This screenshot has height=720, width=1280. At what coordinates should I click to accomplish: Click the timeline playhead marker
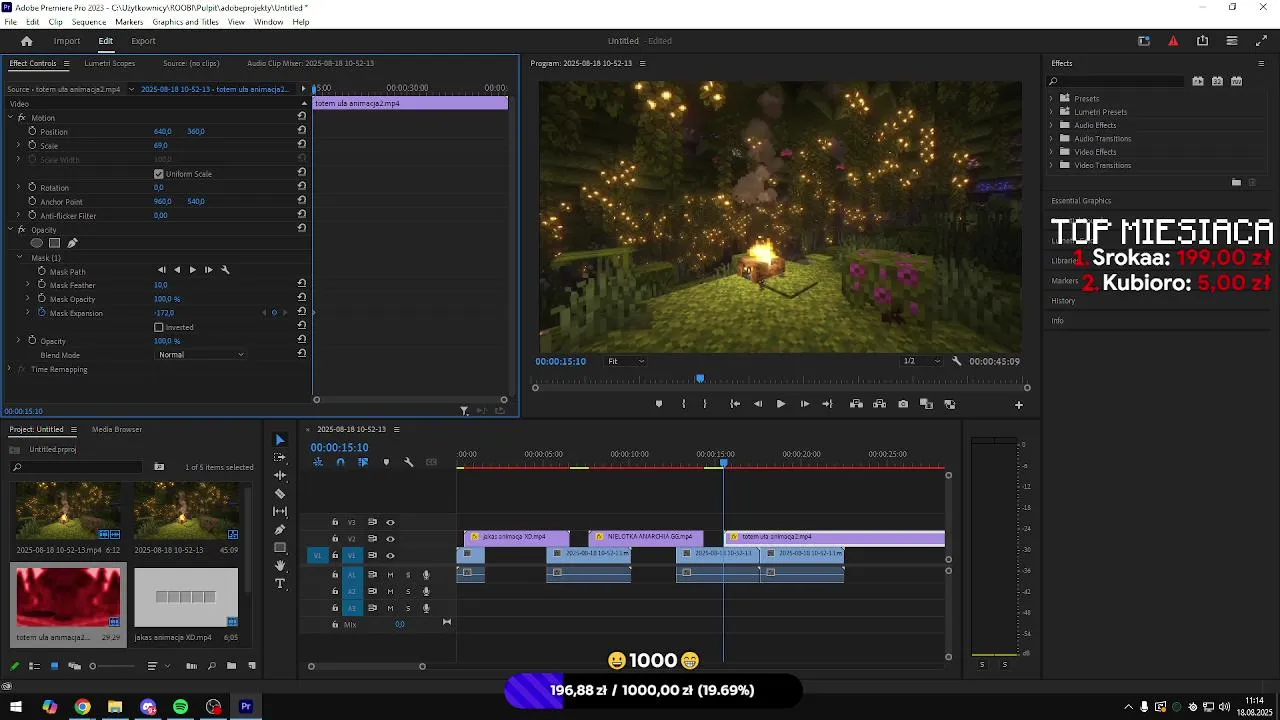coord(723,462)
